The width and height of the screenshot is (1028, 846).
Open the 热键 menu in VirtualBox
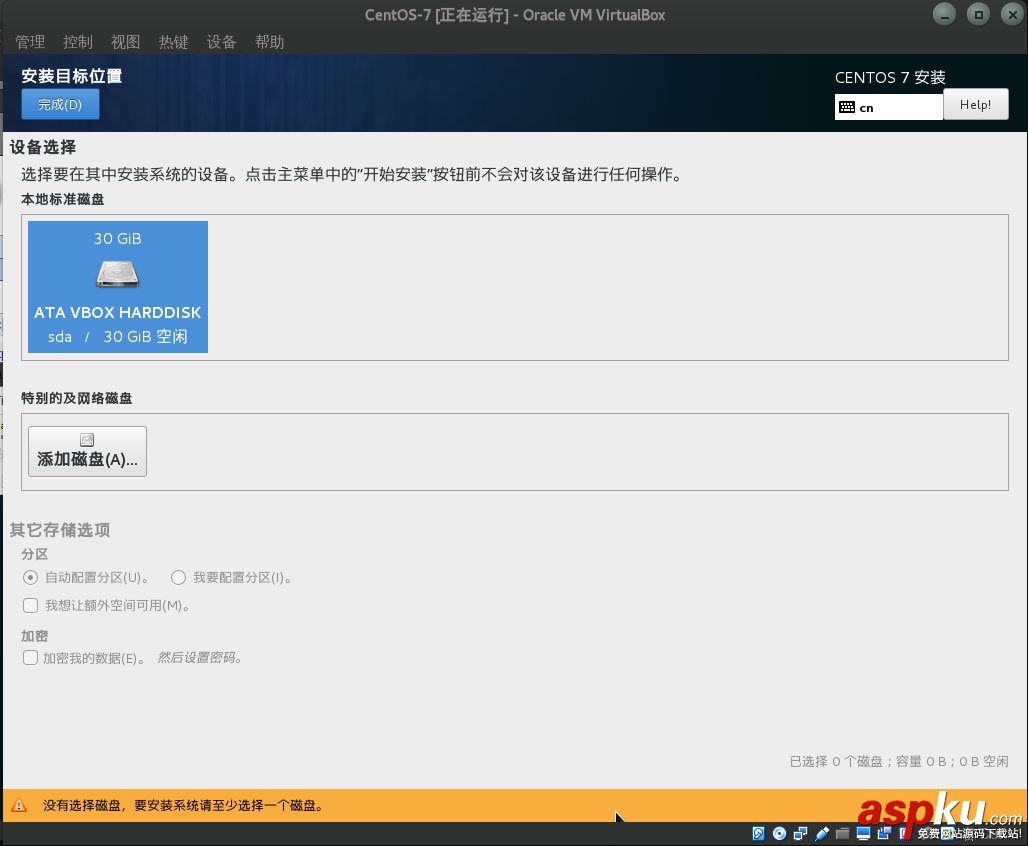[x=173, y=42]
